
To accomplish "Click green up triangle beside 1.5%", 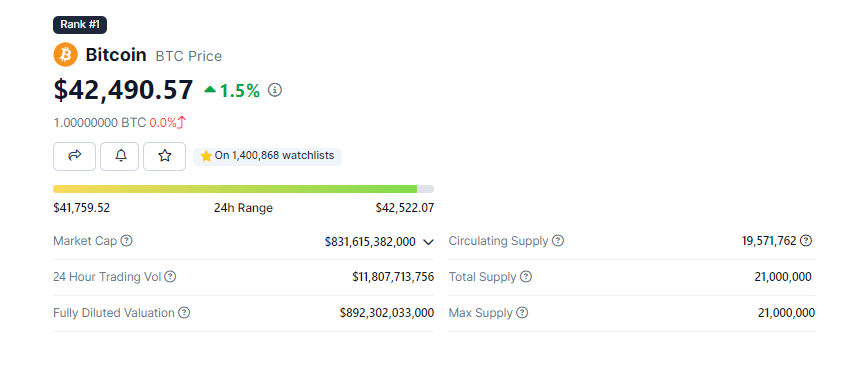I will coord(210,90).
